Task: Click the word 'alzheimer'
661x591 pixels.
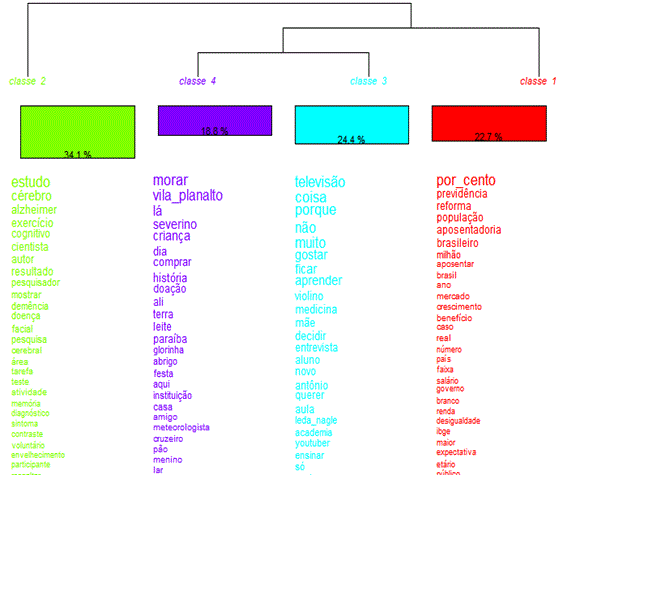Action: (x=34, y=211)
